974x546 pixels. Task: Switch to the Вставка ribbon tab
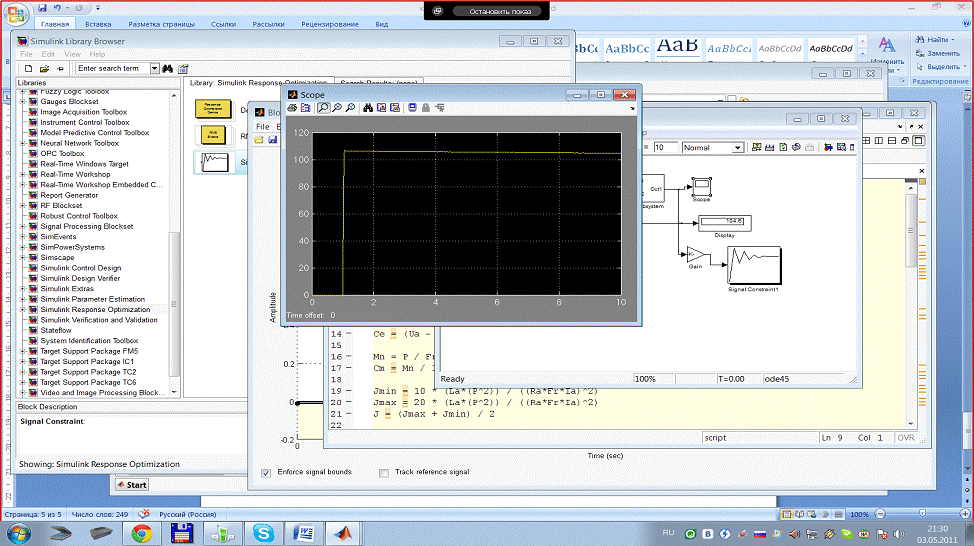[x=98, y=22]
